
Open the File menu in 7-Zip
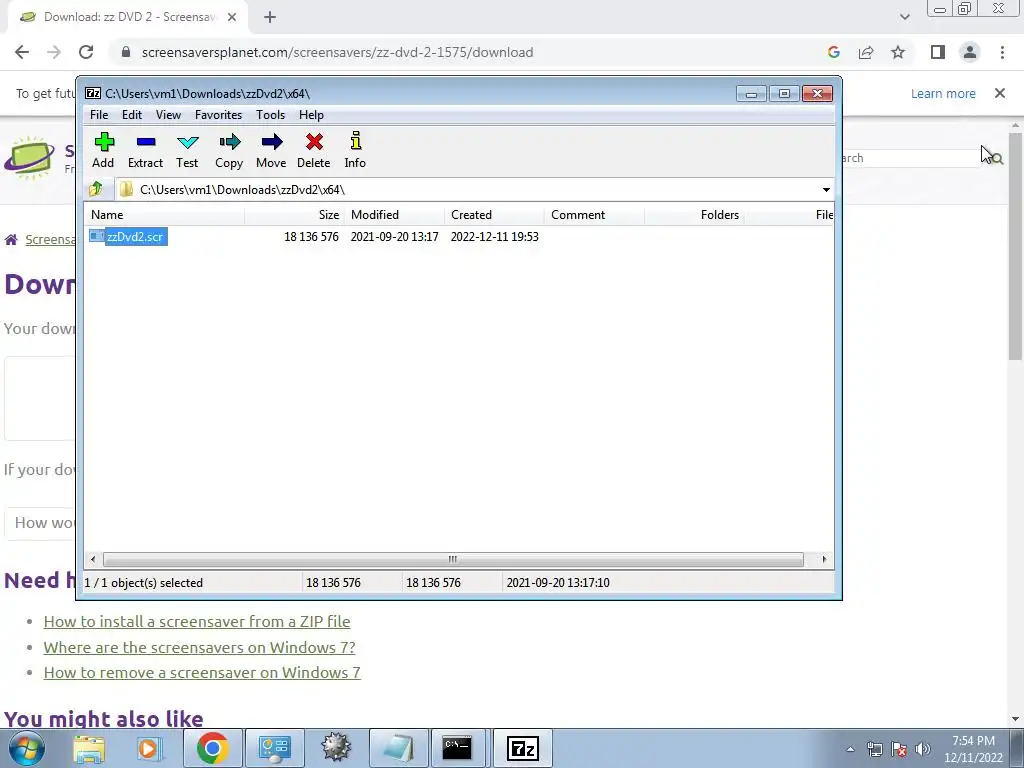click(99, 115)
